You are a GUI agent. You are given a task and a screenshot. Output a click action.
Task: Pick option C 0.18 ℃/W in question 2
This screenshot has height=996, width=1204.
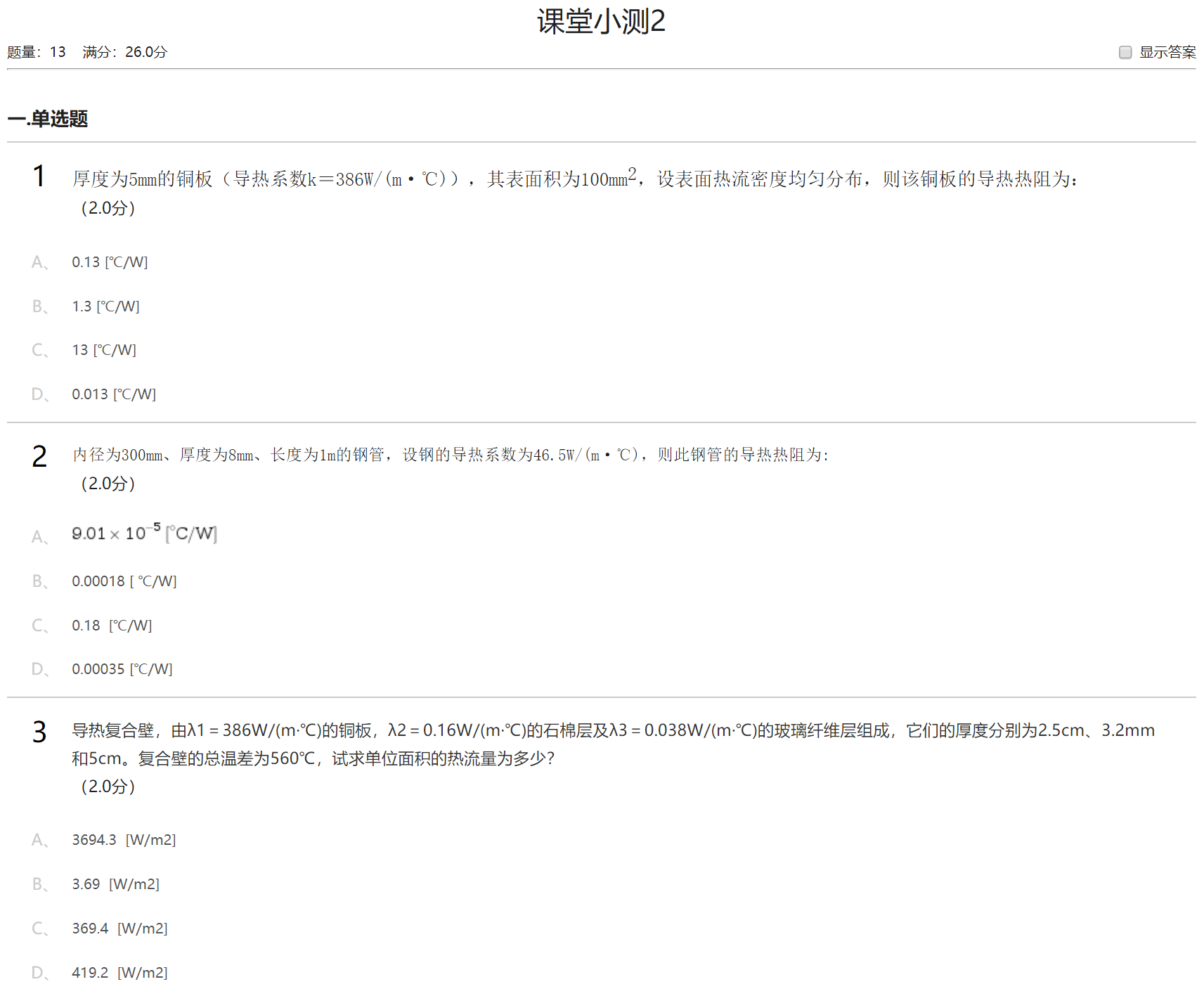(112, 626)
